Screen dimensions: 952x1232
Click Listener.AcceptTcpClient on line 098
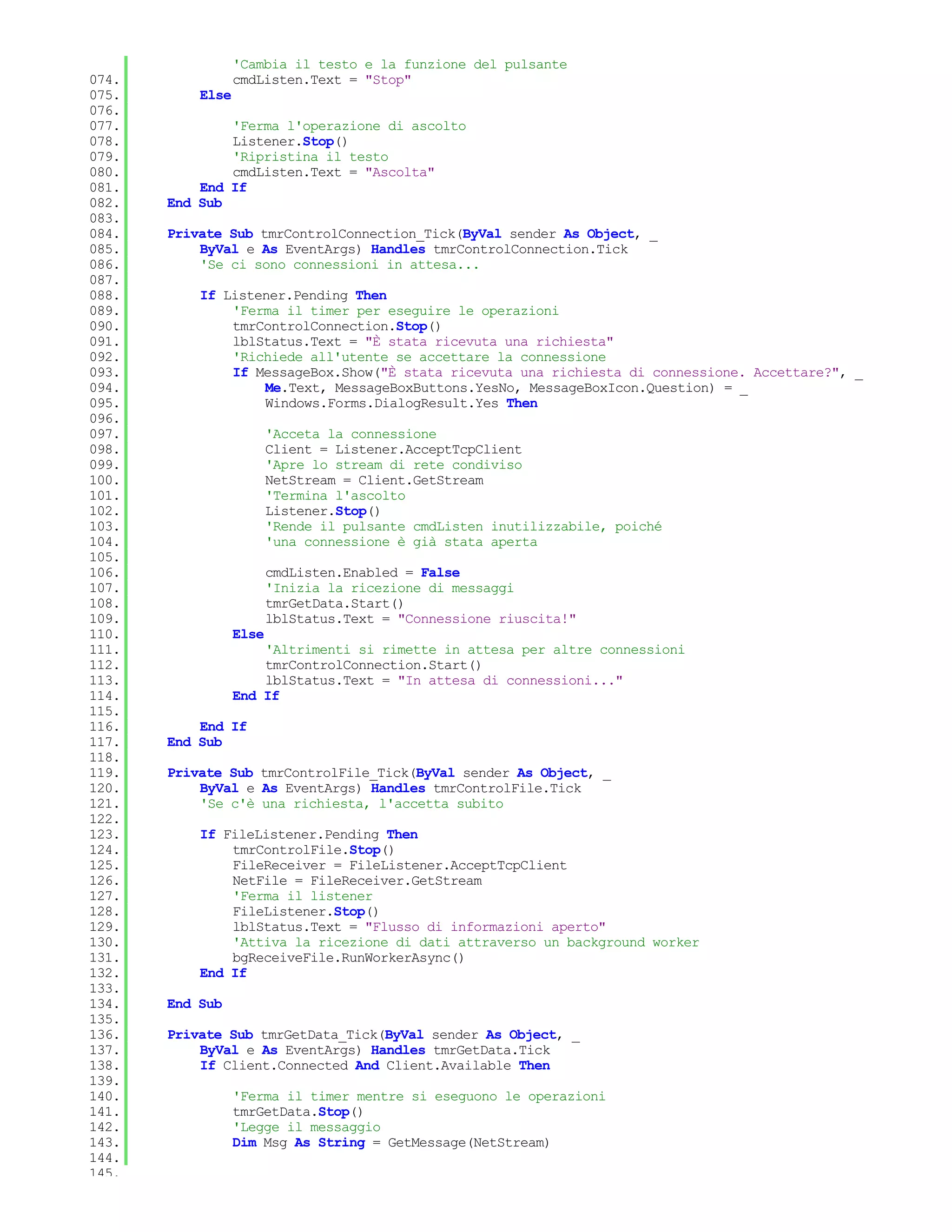428,450
